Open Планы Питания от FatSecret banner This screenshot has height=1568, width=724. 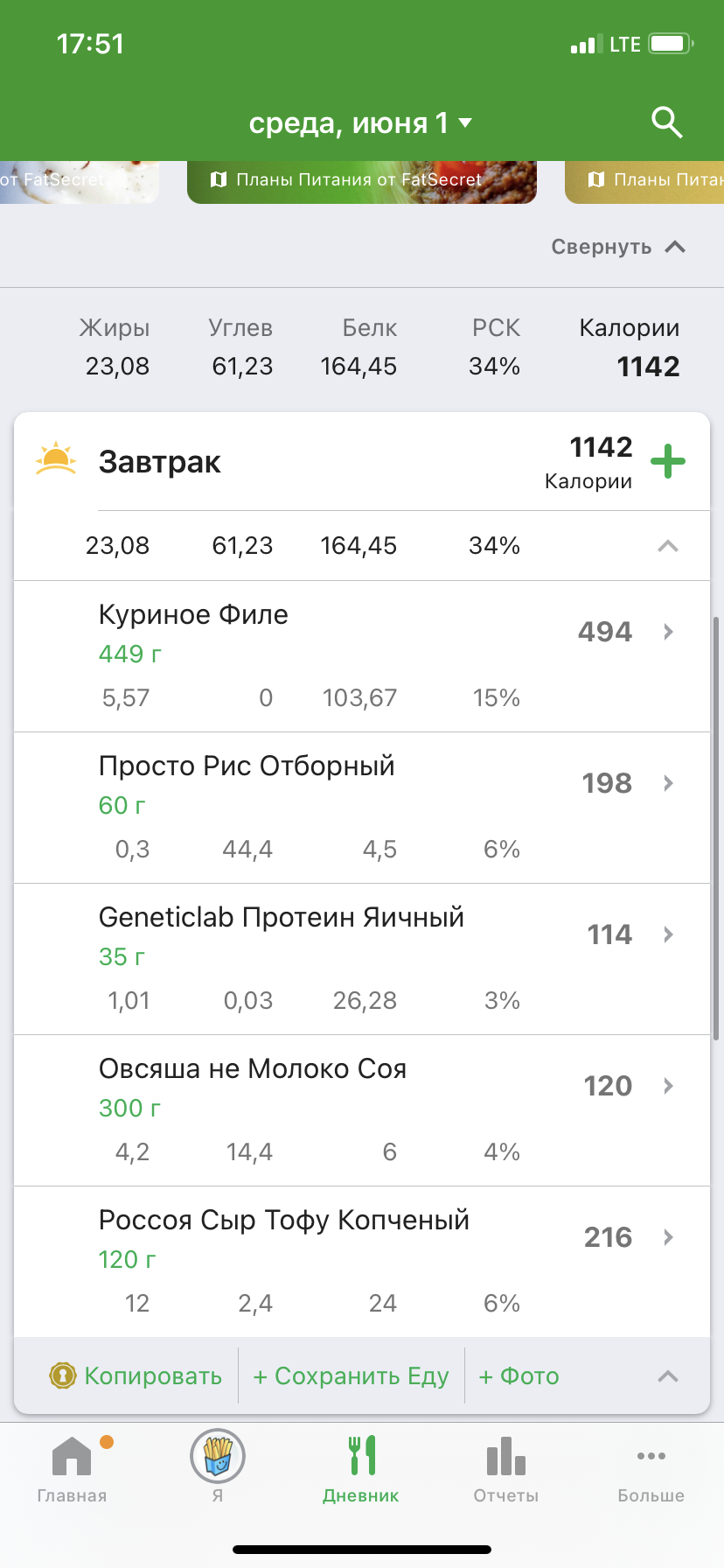pyautogui.click(x=361, y=180)
